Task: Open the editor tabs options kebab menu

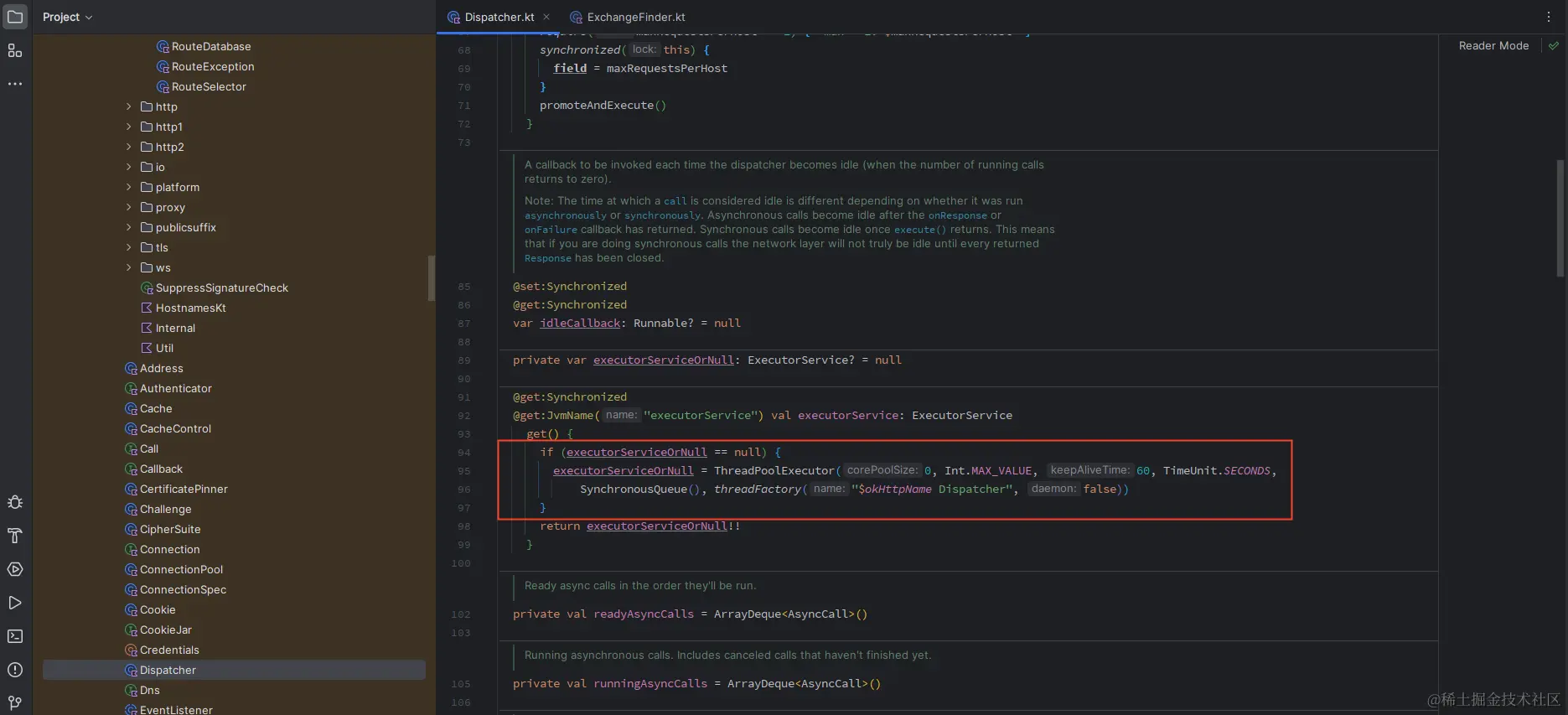Action: coord(1549,17)
